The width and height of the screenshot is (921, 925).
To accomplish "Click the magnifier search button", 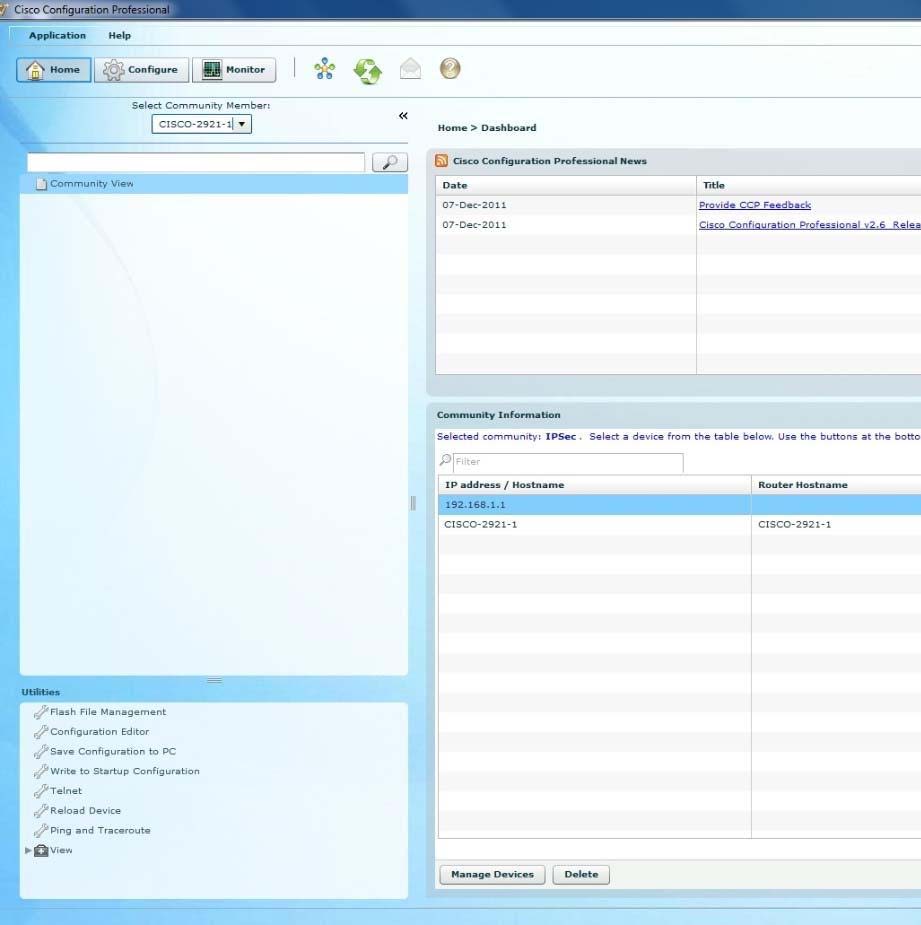I will point(389,162).
